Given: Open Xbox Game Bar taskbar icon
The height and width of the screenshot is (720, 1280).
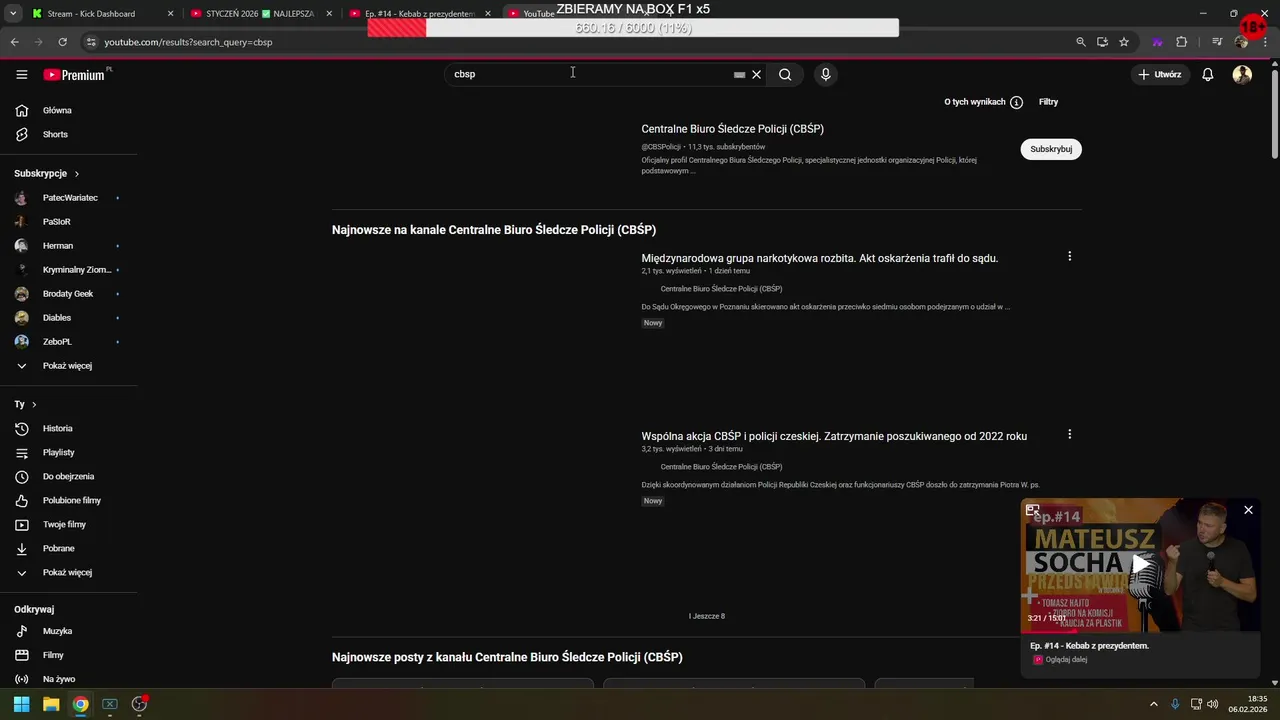Looking at the screenshot, I should tap(110, 704).
